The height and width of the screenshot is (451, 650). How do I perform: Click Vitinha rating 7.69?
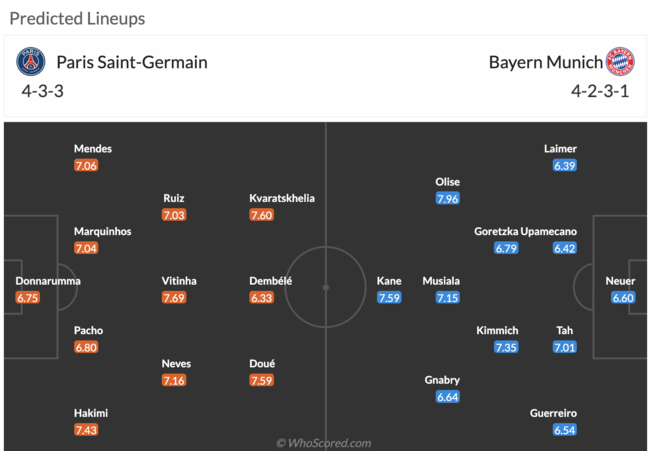click(174, 298)
